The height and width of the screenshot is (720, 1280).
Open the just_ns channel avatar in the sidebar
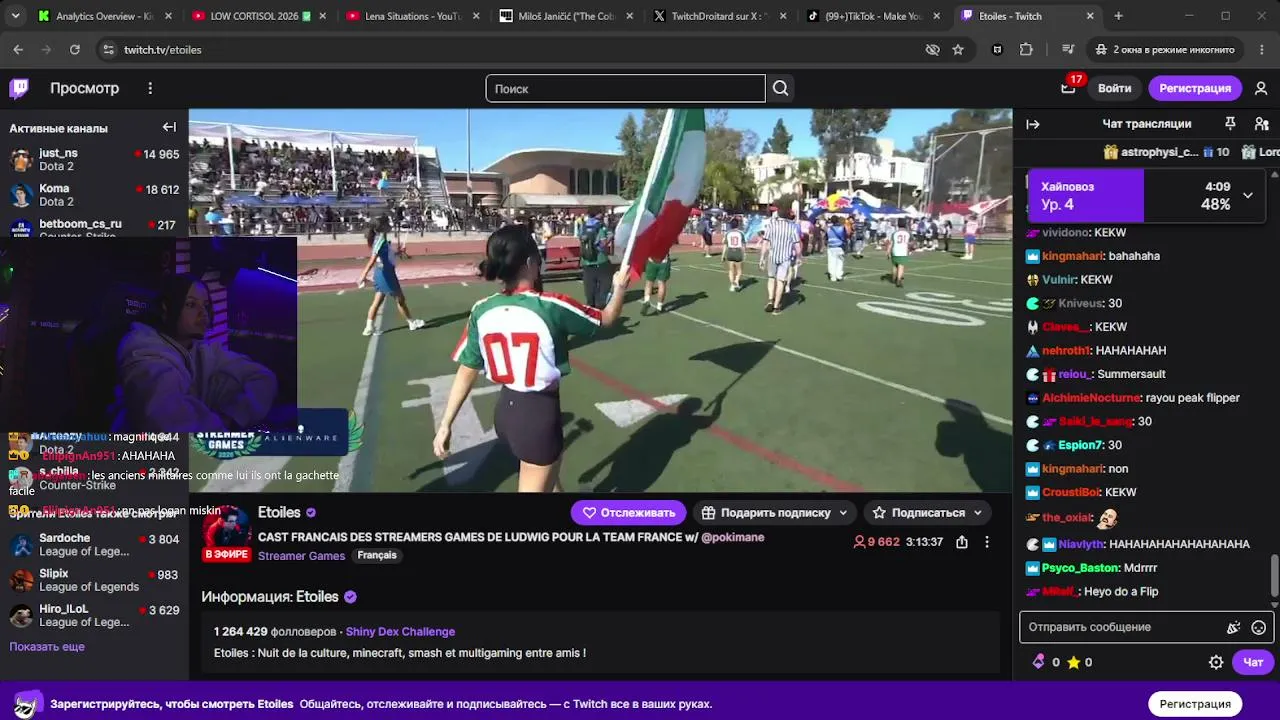coord(21,160)
